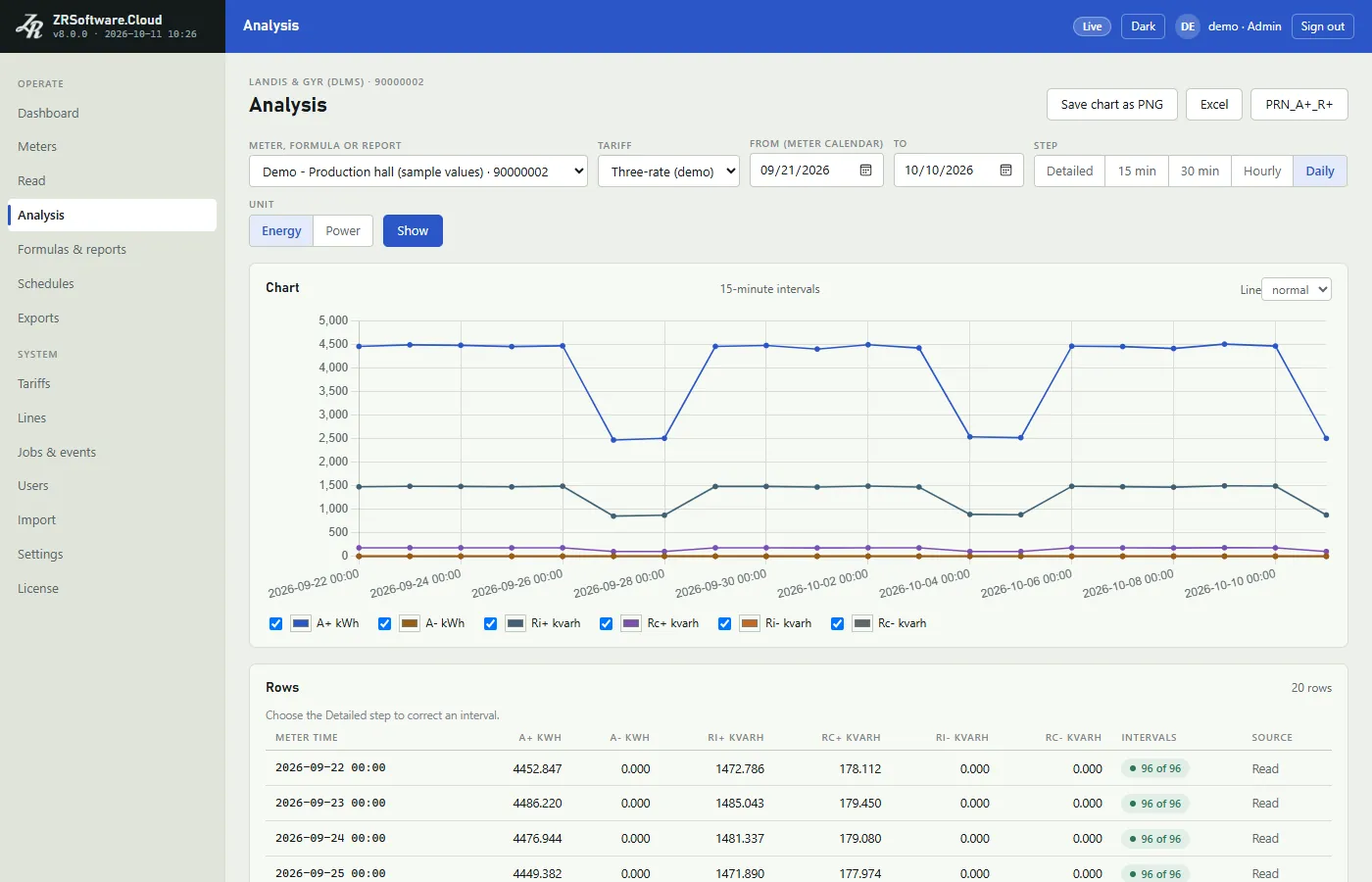The width and height of the screenshot is (1372, 882).
Task: Open the TO date calendar picker icon
Action: coord(1005,171)
